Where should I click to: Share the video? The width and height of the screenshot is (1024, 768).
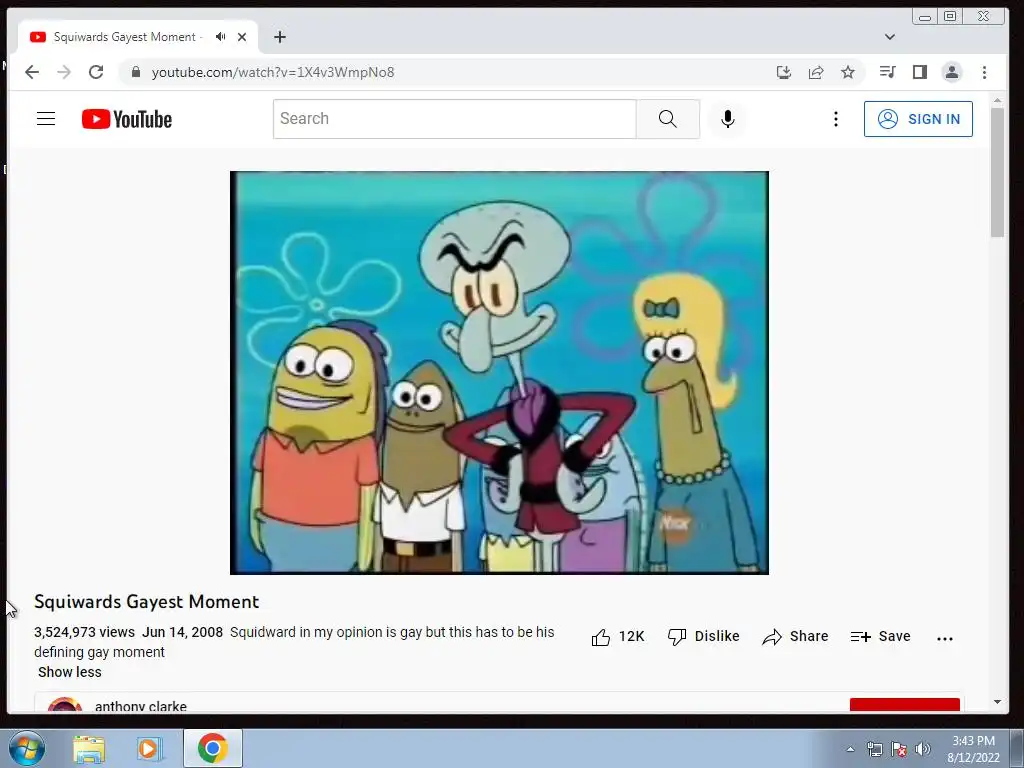[x=795, y=637]
